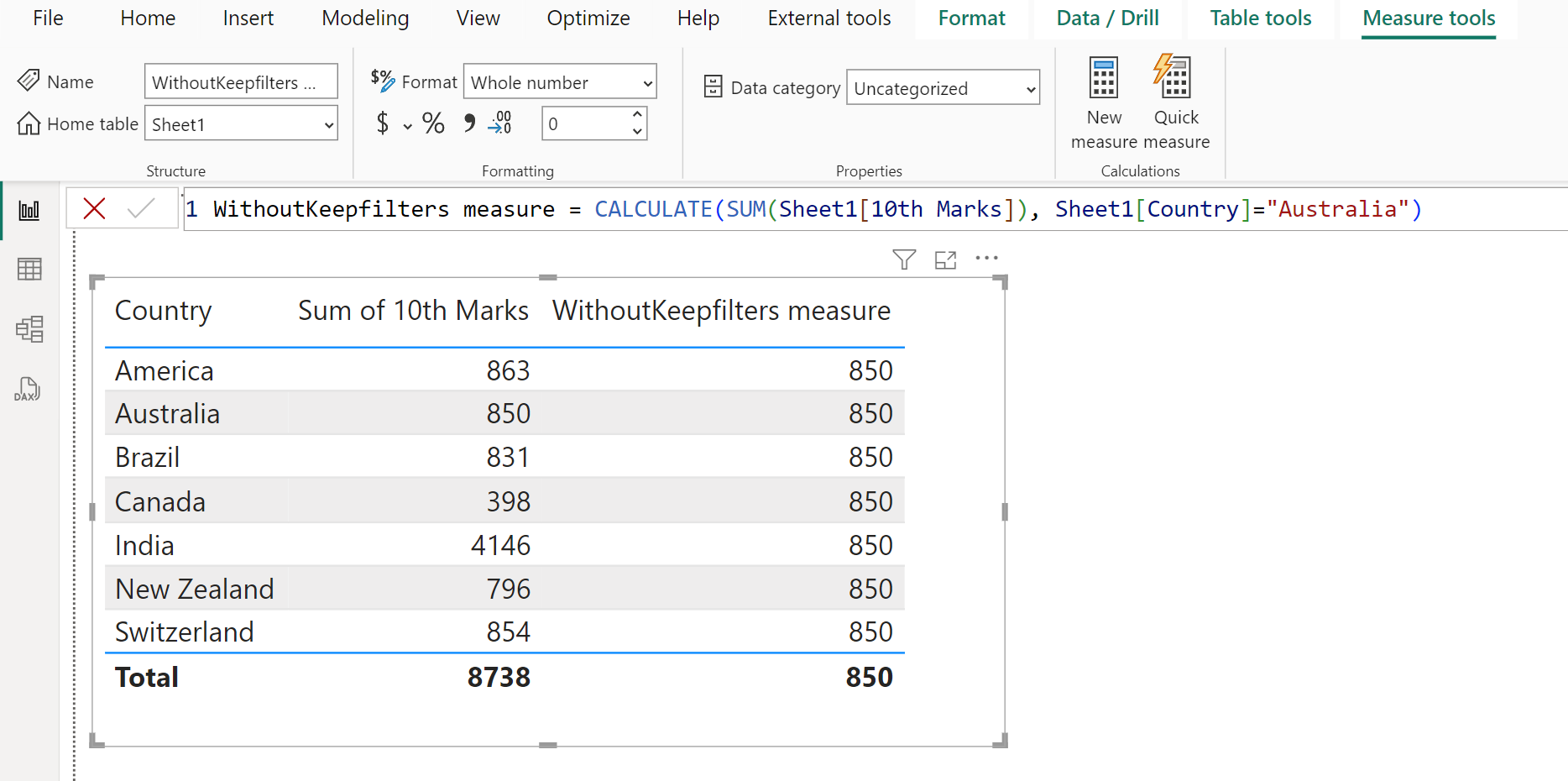The image size is (1568, 781).
Task: Commit the DAX formula with the checkmark
Action: (x=143, y=207)
